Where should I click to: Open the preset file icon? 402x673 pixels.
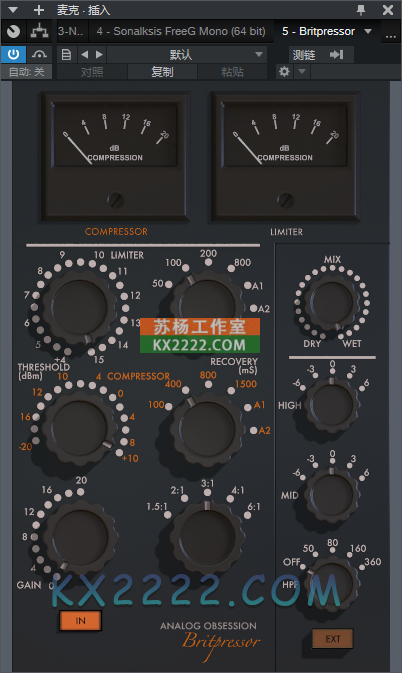pyautogui.click(x=66, y=55)
